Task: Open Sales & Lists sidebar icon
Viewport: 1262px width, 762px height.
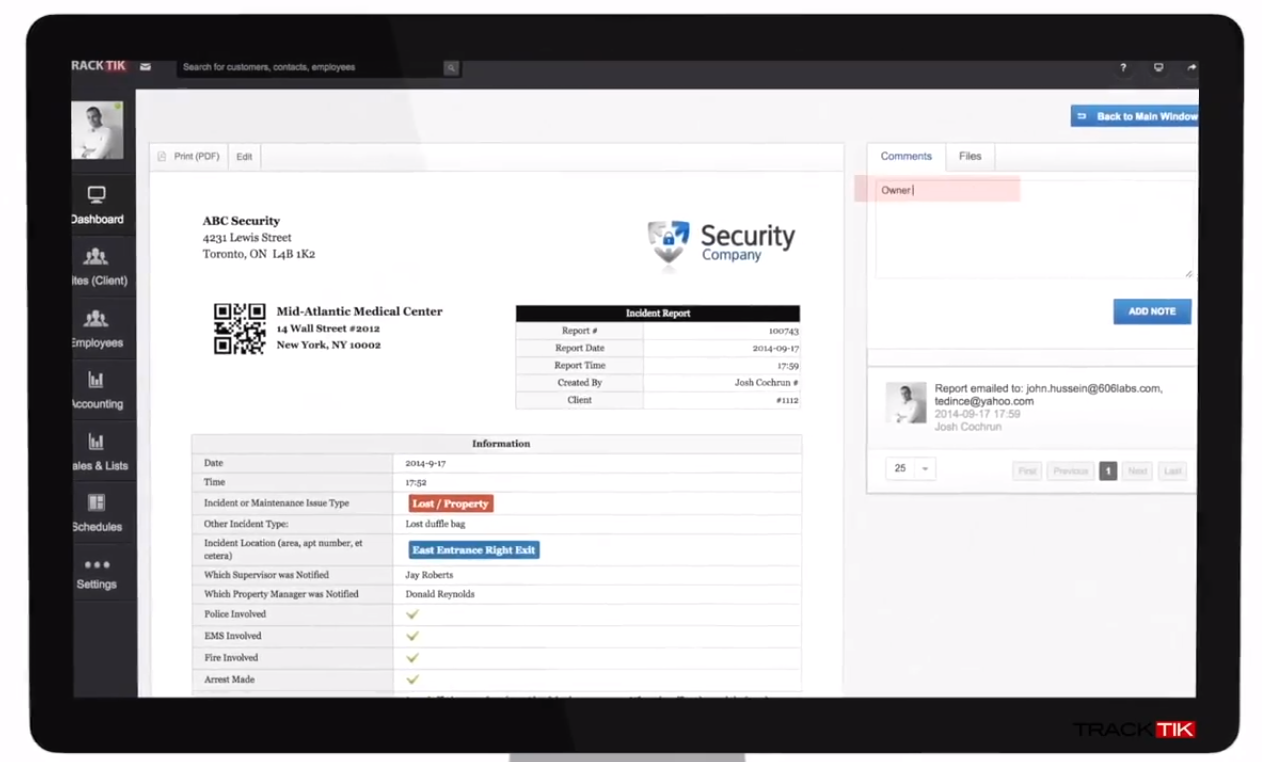Action: (96, 441)
